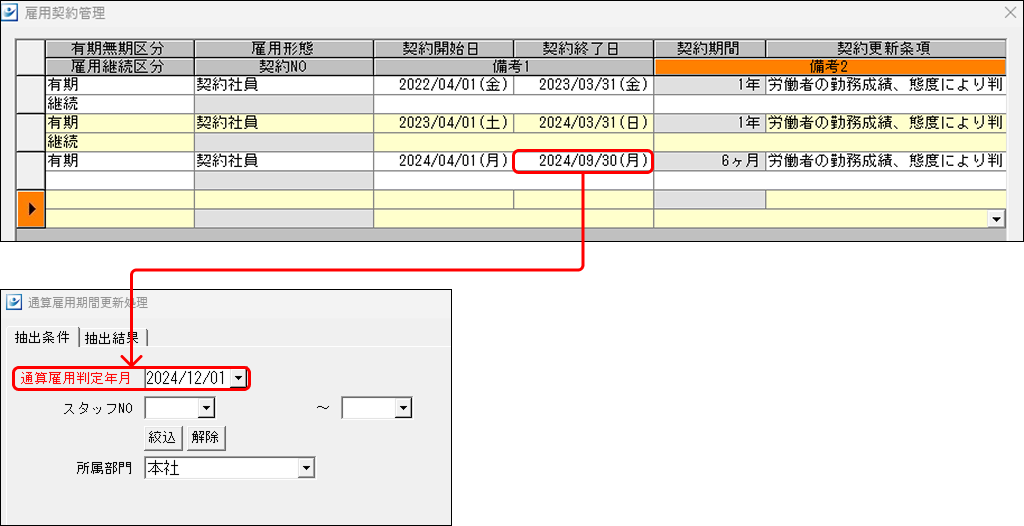Click the orange 備考2 column header
The width and height of the screenshot is (1024, 526).
[830, 67]
